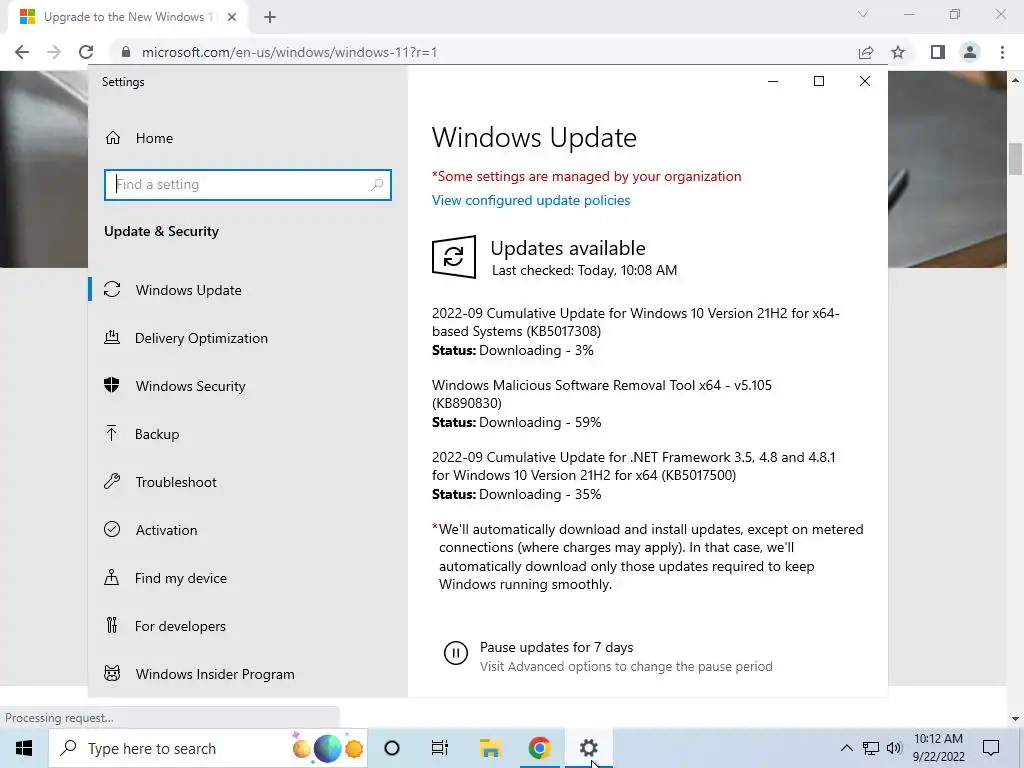This screenshot has height=768, width=1024.
Task: Close the Upgrade to the New Windows tab
Action: click(232, 17)
